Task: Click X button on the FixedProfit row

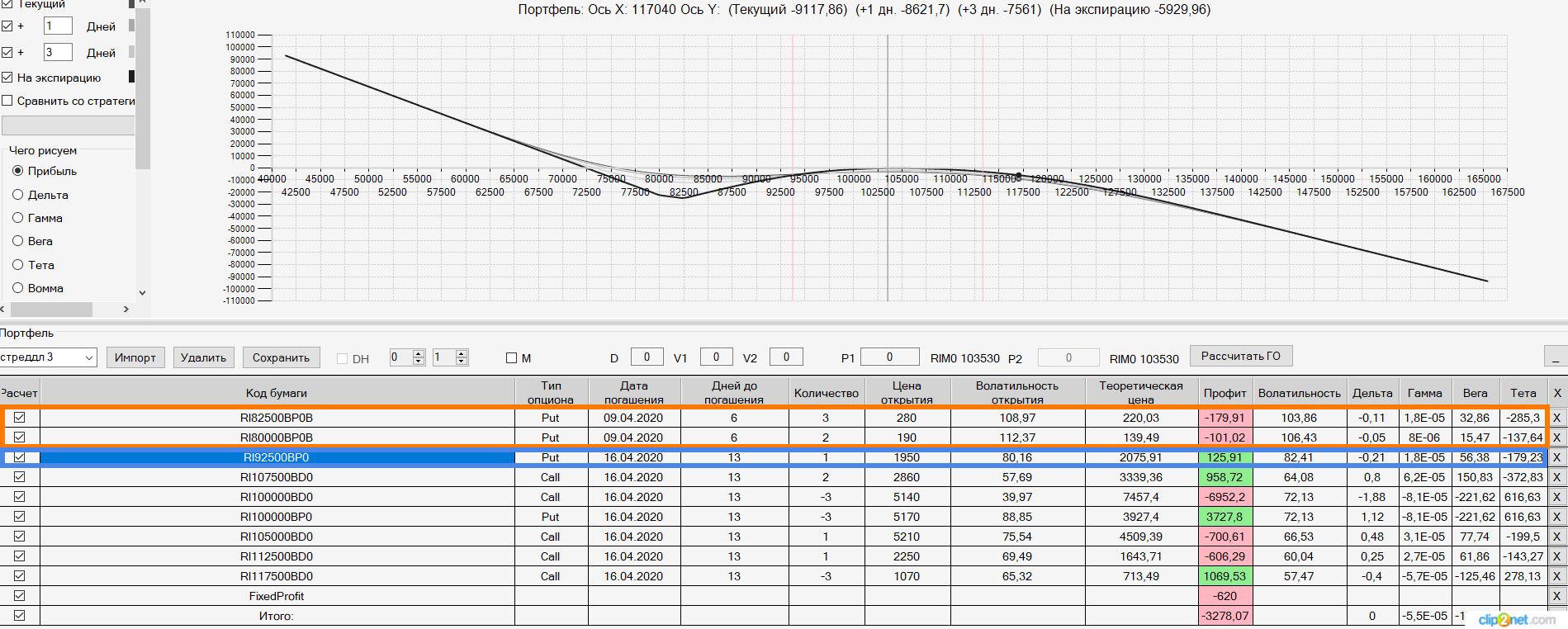Action: click(1556, 596)
